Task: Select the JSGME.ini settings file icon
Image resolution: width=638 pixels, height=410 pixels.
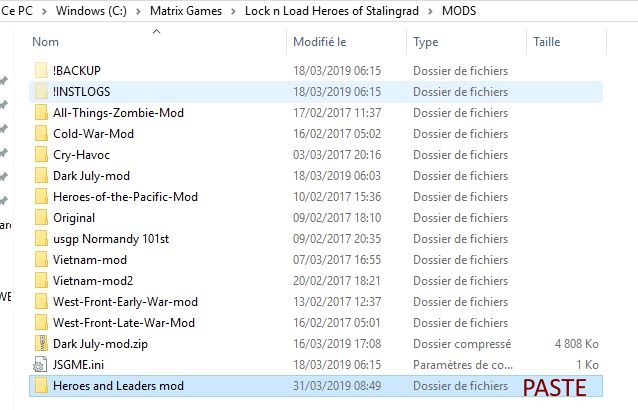Action: point(40,364)
